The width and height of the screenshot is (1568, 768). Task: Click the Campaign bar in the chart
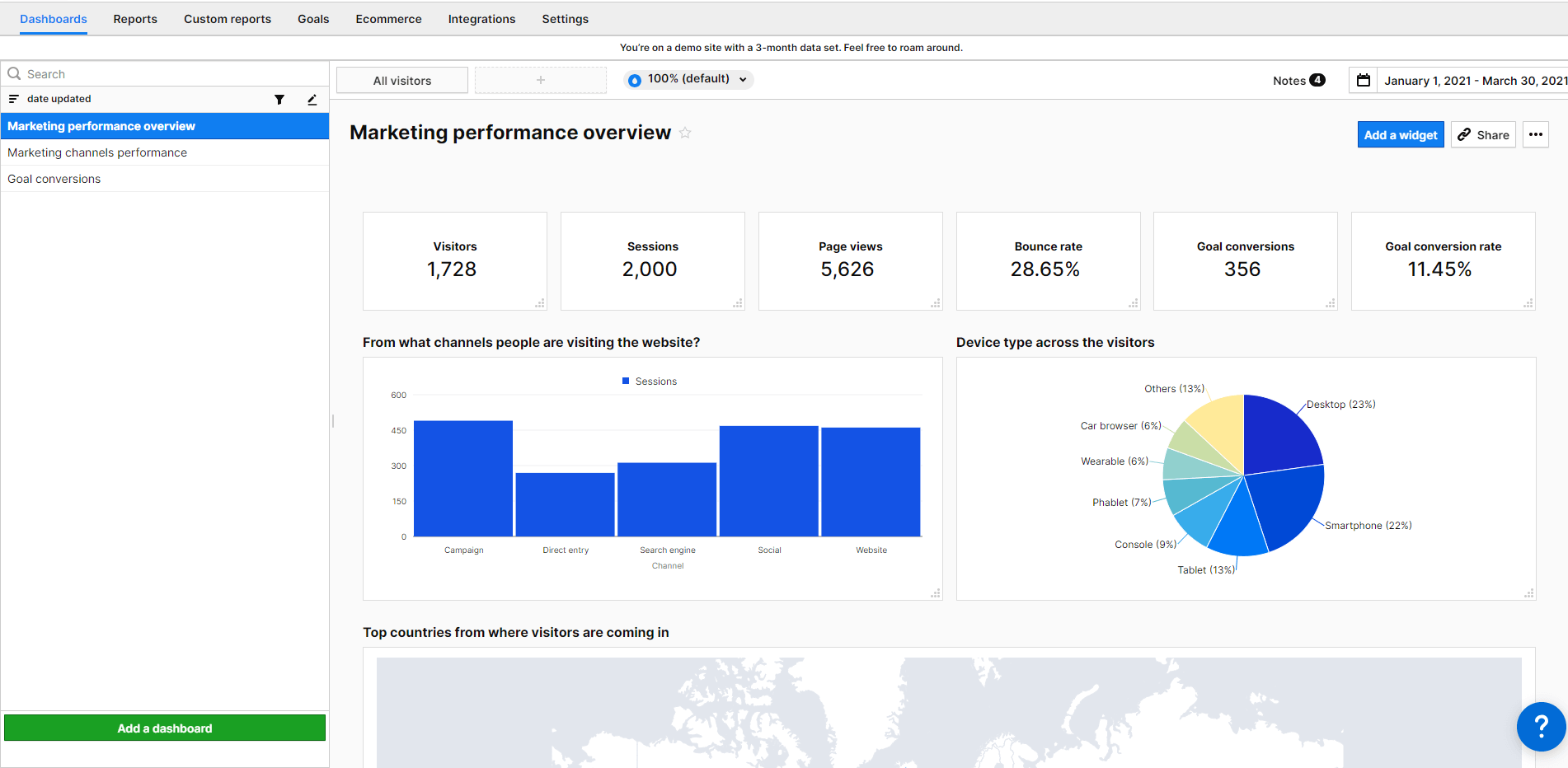463,479
